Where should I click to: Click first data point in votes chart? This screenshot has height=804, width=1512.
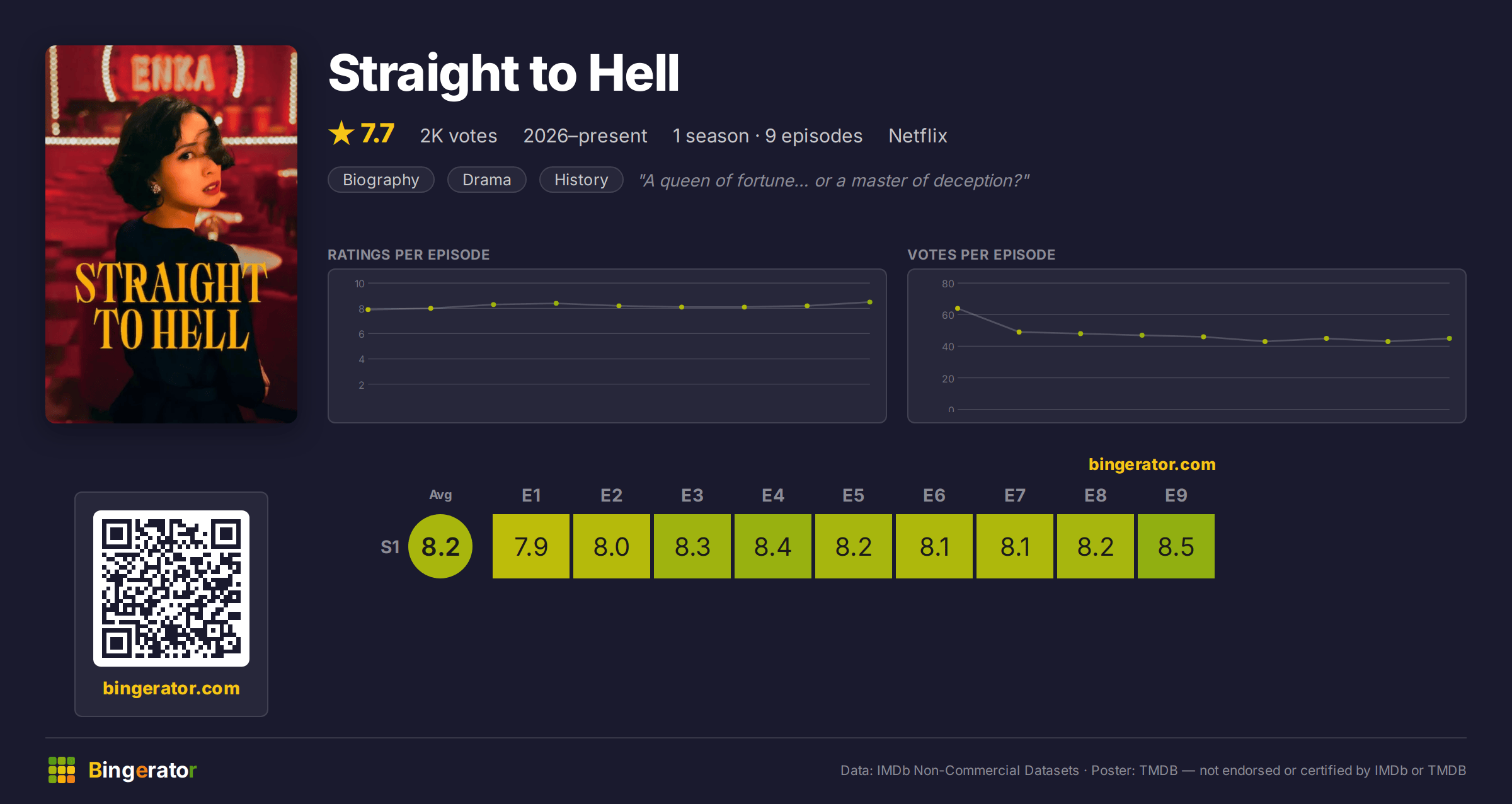pos(958,308)
